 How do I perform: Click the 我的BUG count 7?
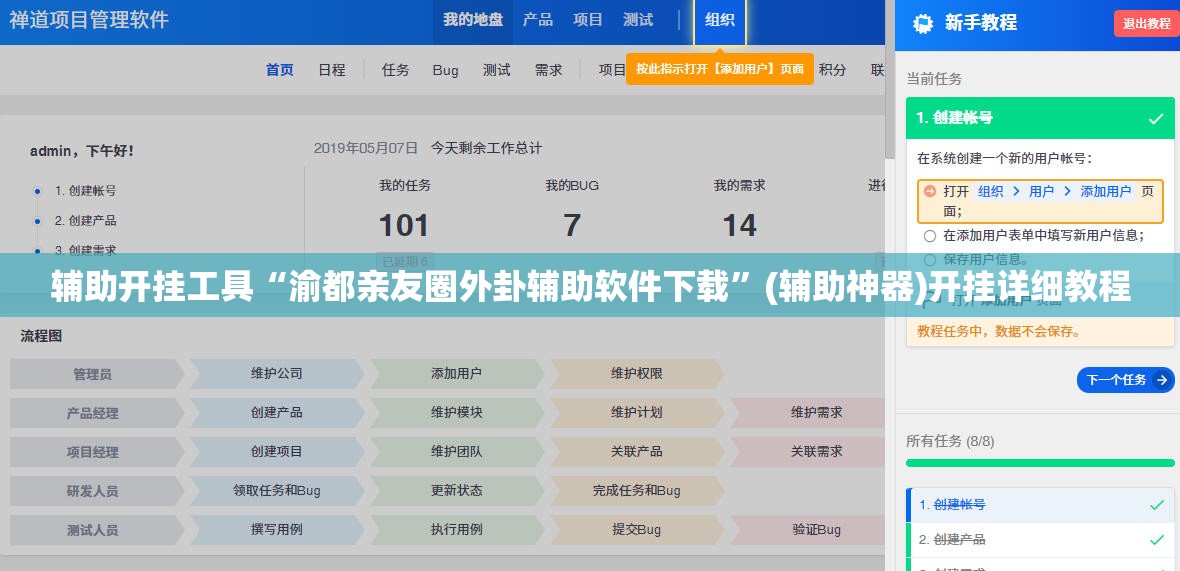pos(572,225)
